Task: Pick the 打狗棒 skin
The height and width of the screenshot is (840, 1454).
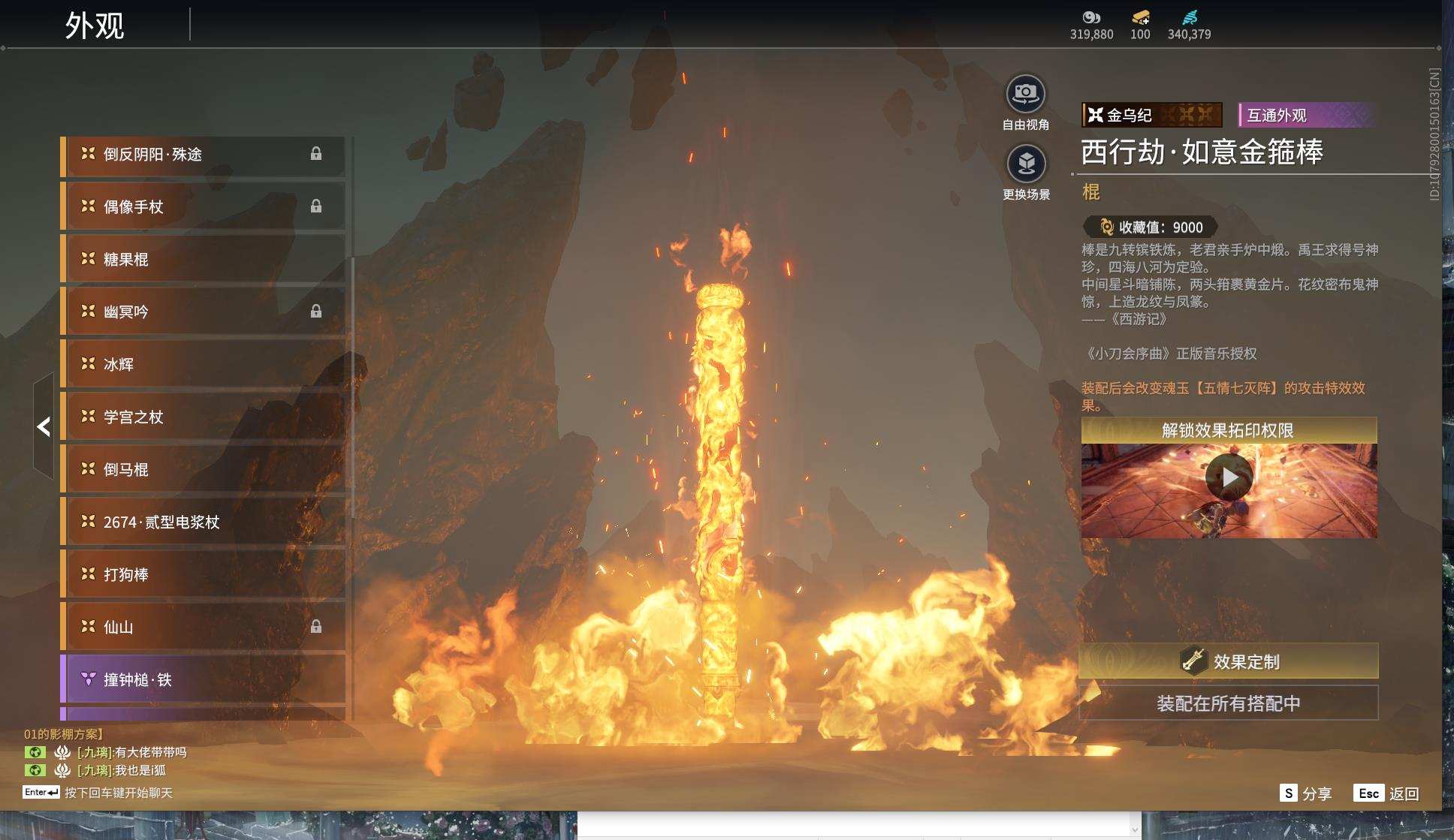Action: (203, 574)
